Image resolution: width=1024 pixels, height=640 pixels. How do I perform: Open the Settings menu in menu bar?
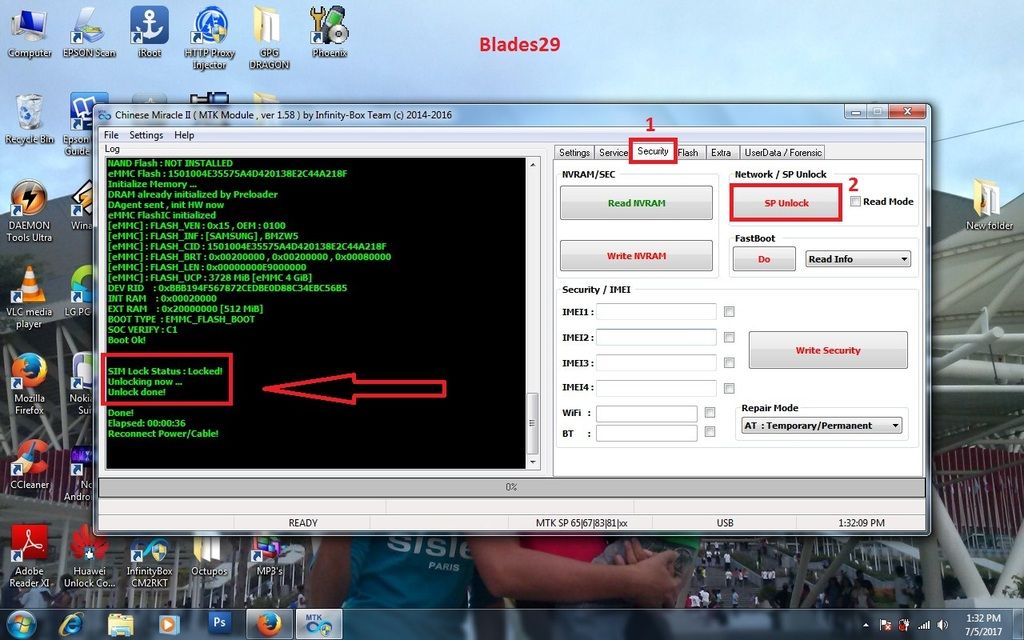(146, 135)
